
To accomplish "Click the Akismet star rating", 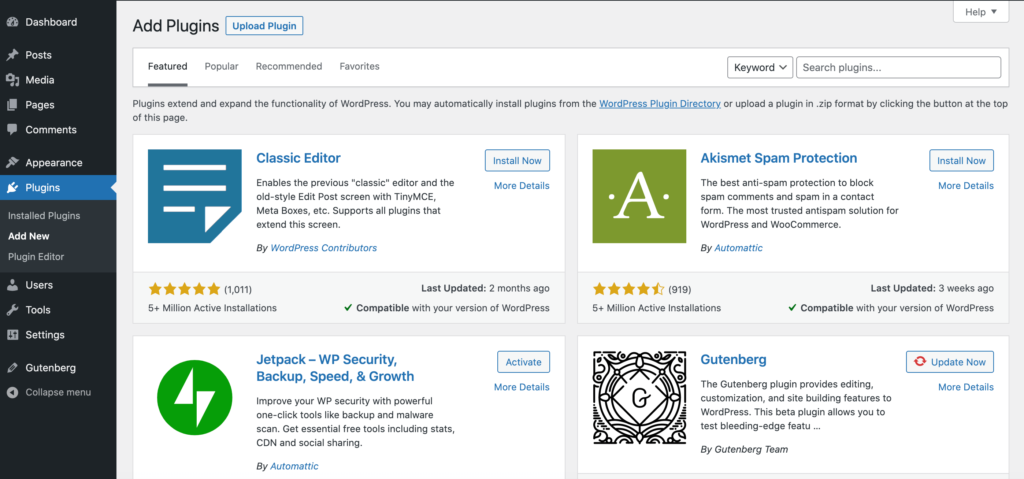I will (x=629, y=289).
